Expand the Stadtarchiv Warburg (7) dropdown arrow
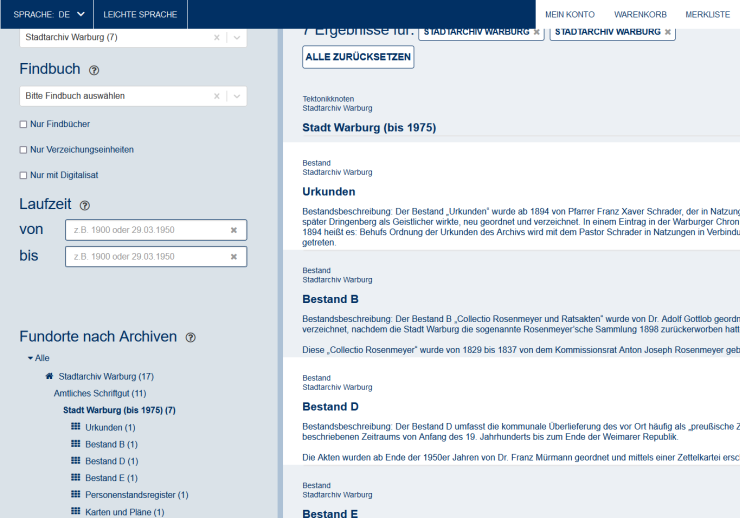Viewport: 740px width, 518px height. (x=237, y=37)
